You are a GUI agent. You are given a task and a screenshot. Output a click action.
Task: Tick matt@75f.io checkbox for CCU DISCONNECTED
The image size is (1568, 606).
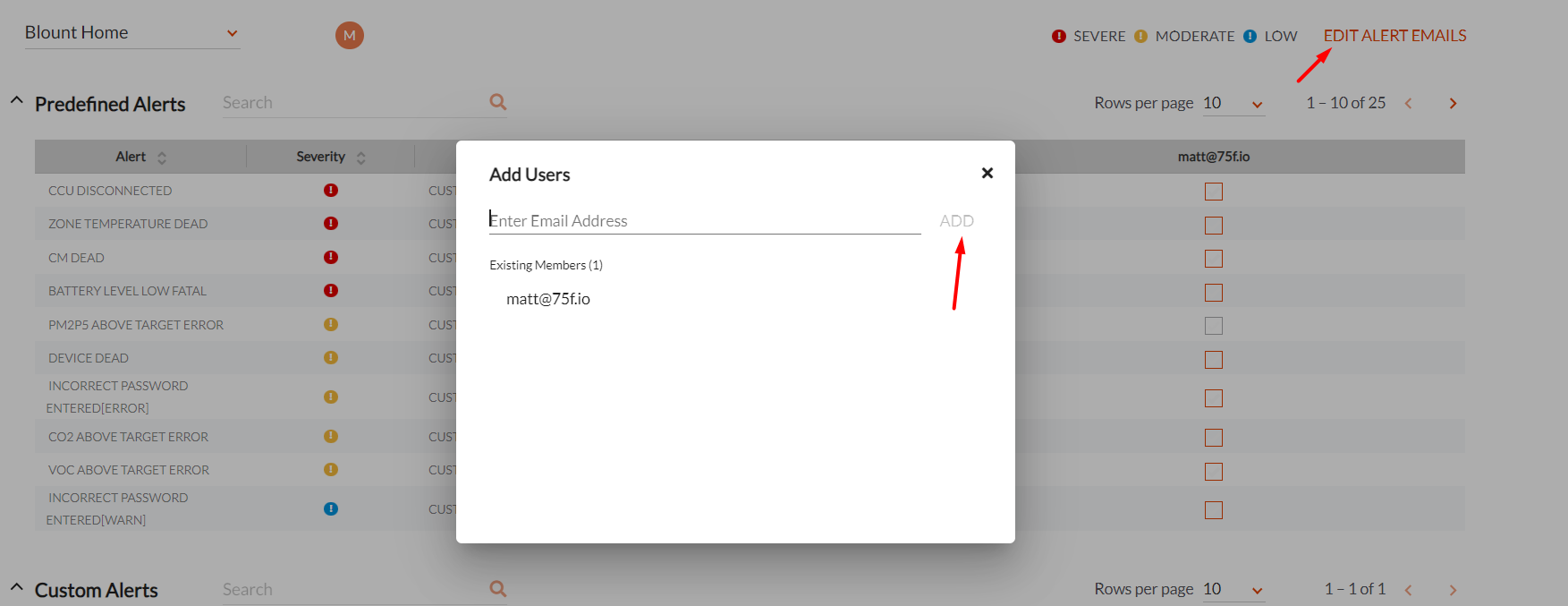click(x=1214, y=192)
